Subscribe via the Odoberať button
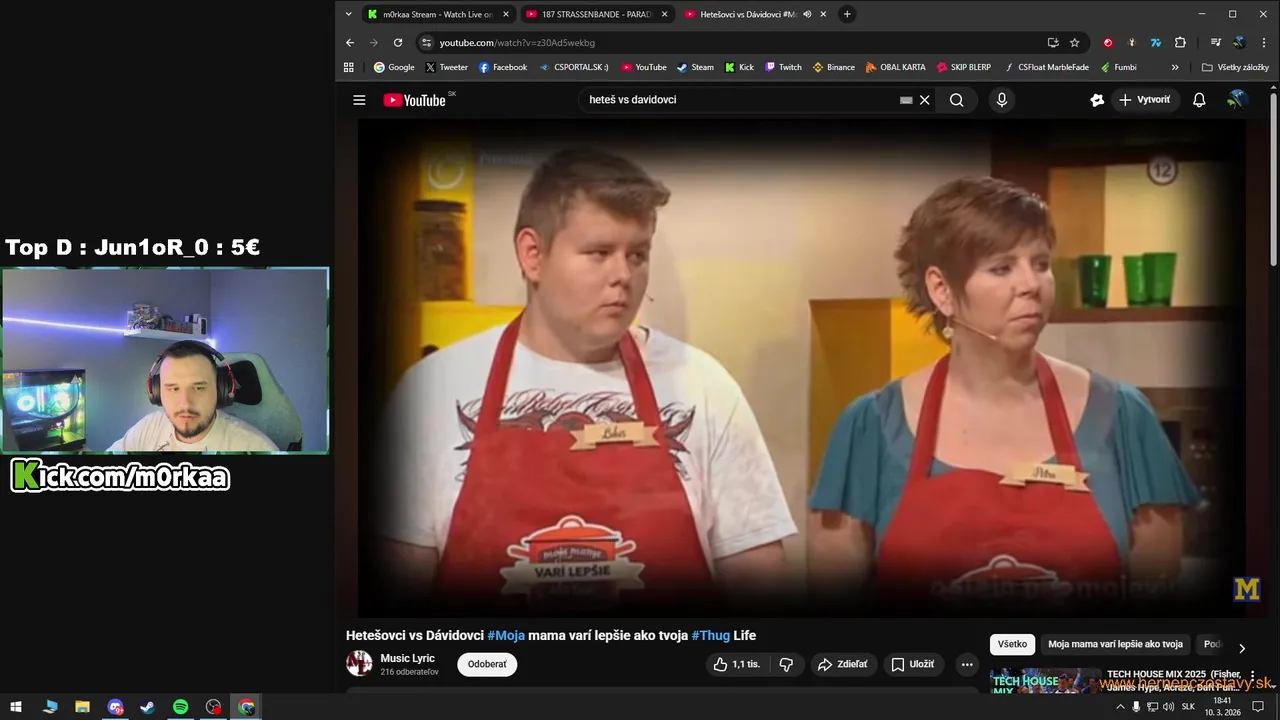Viewport: 1280px width, 720px height. click(487, 664)
